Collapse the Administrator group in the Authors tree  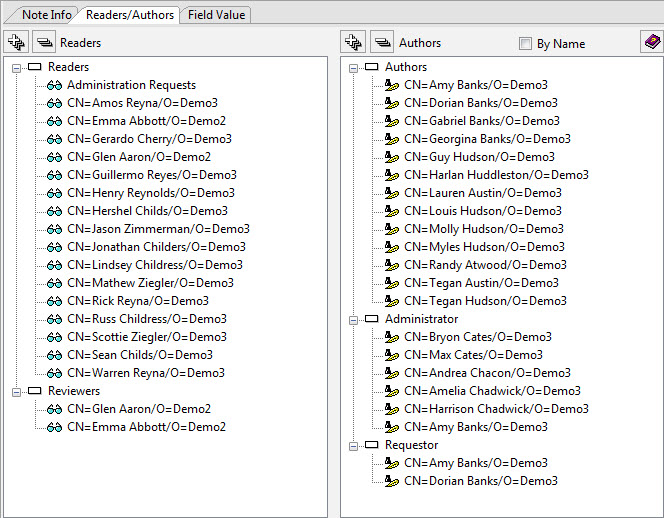354,319
